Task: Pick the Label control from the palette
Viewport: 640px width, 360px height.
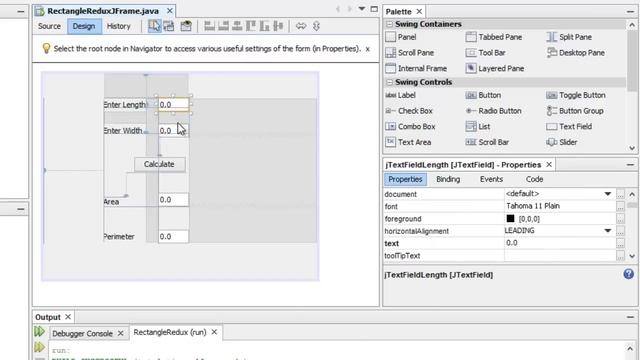Action: 400,95
